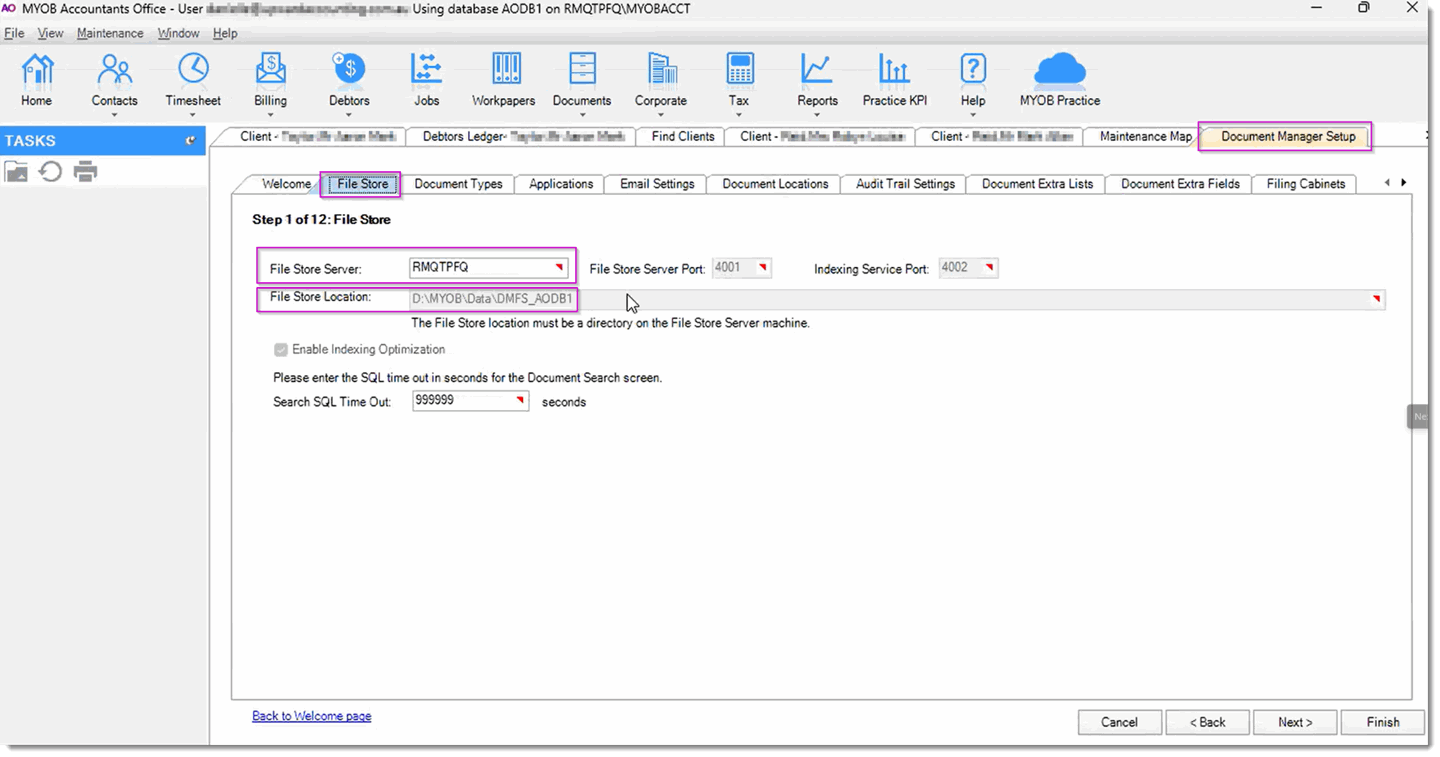Open the Window menu
Screen dimensions: 1440x757
(178, 33)
